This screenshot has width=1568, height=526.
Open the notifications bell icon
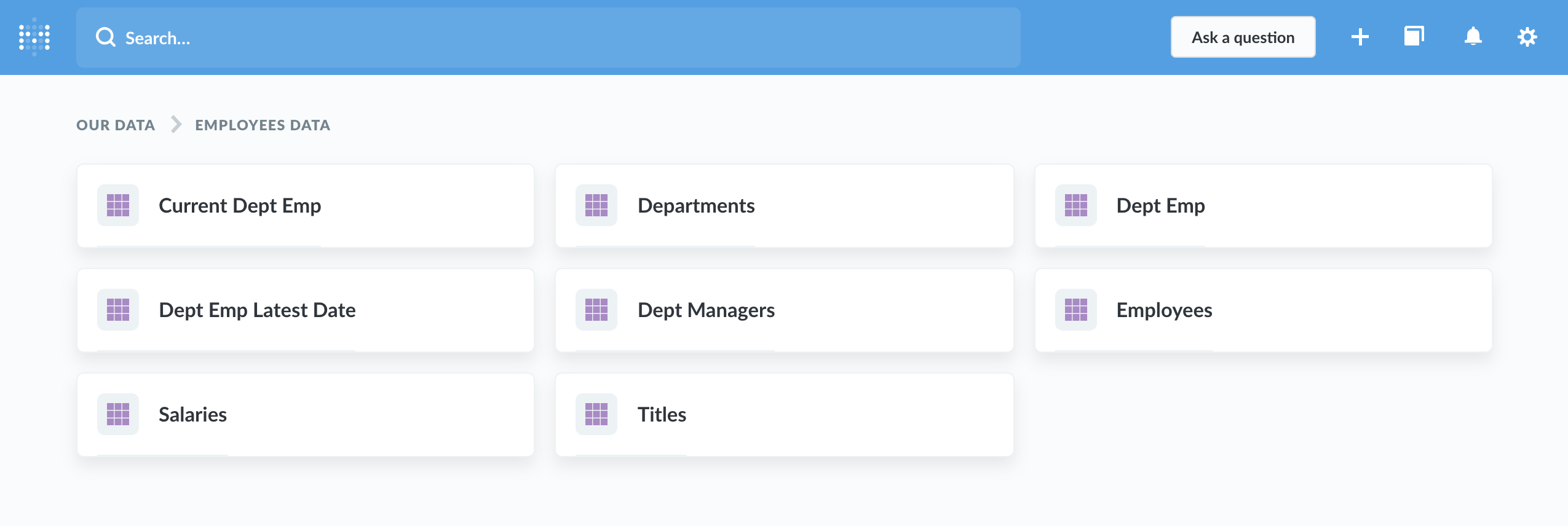coord(1473,37)
